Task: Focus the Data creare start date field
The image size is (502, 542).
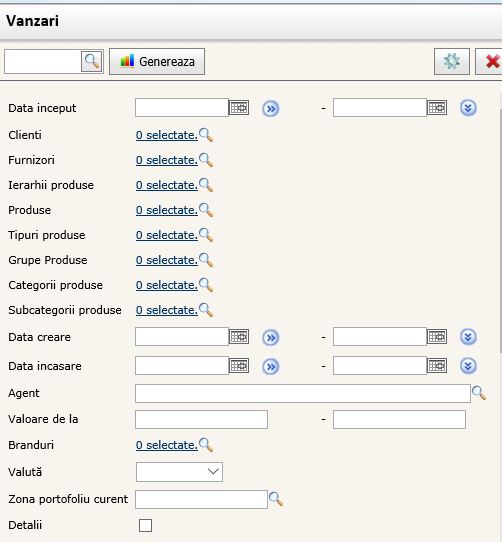Action: coord(182,337)
